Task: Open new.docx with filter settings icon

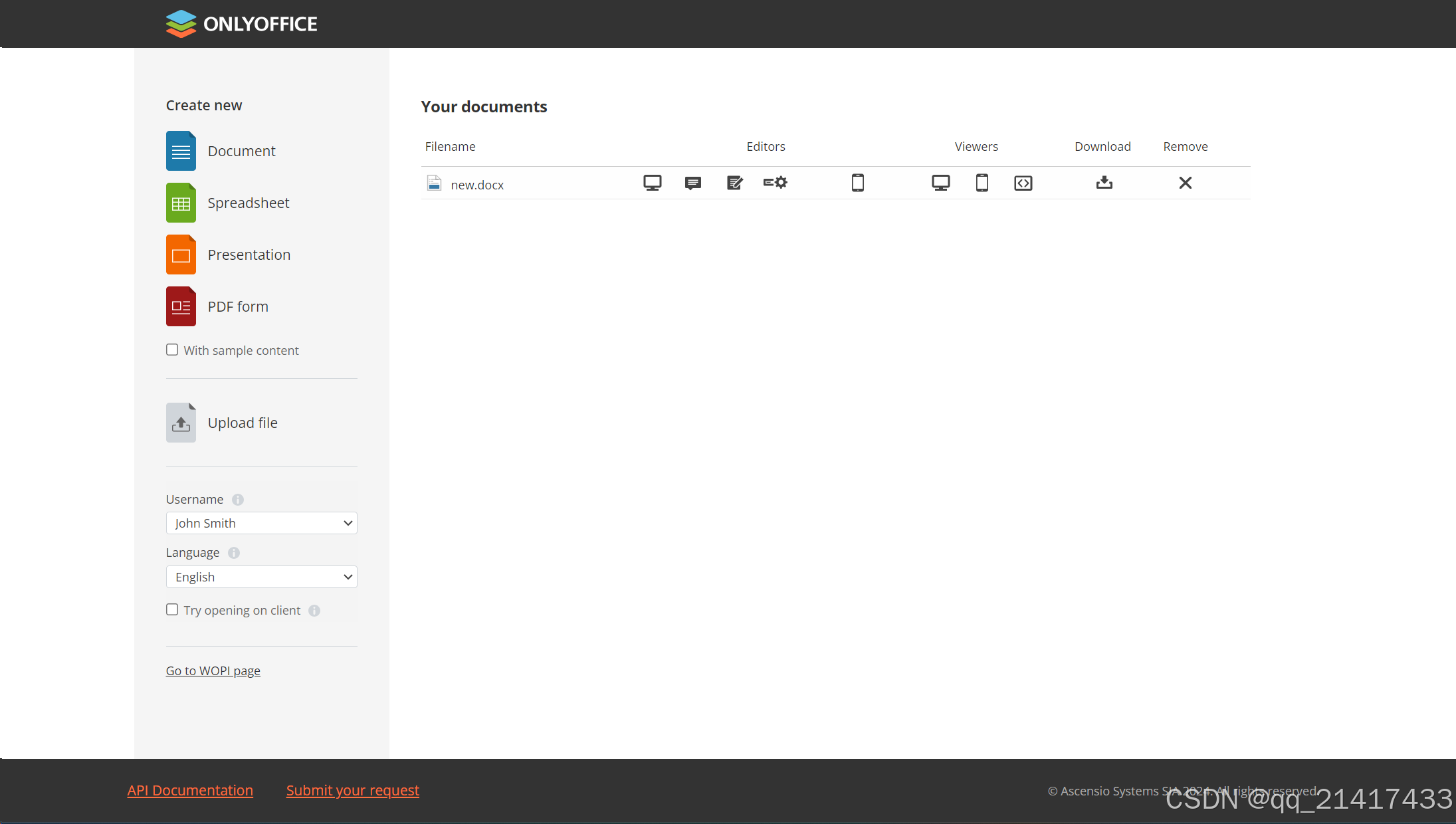Action: (775, 183)
